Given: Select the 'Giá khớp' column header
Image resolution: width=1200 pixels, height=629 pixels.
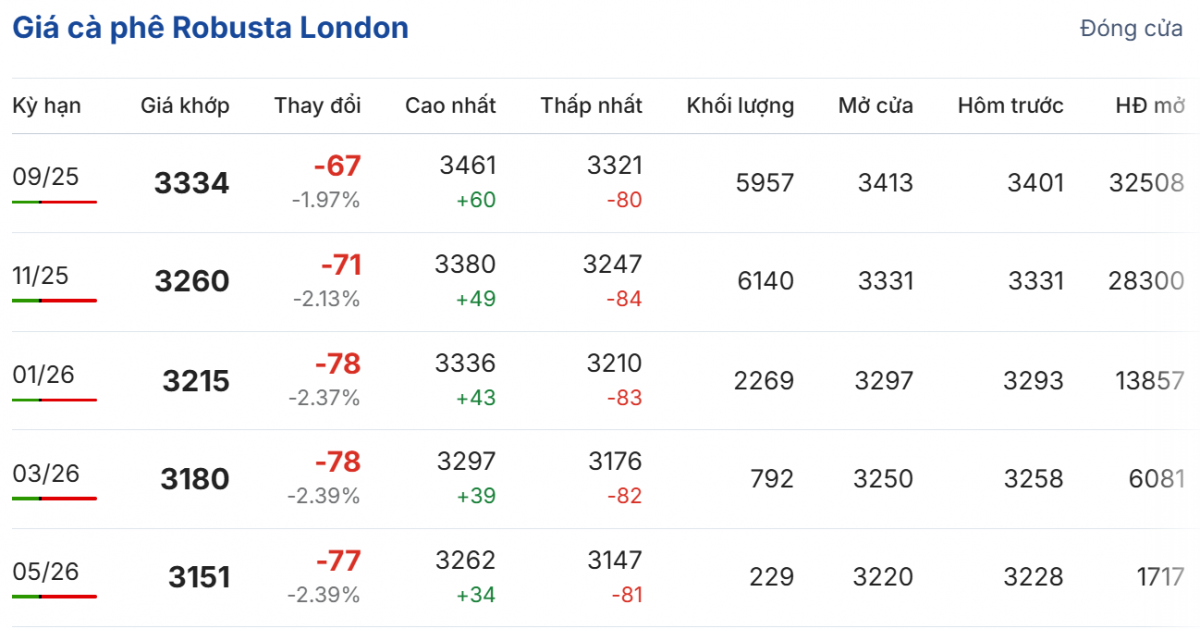Looking at the screenshot, I should pos(185,106).
